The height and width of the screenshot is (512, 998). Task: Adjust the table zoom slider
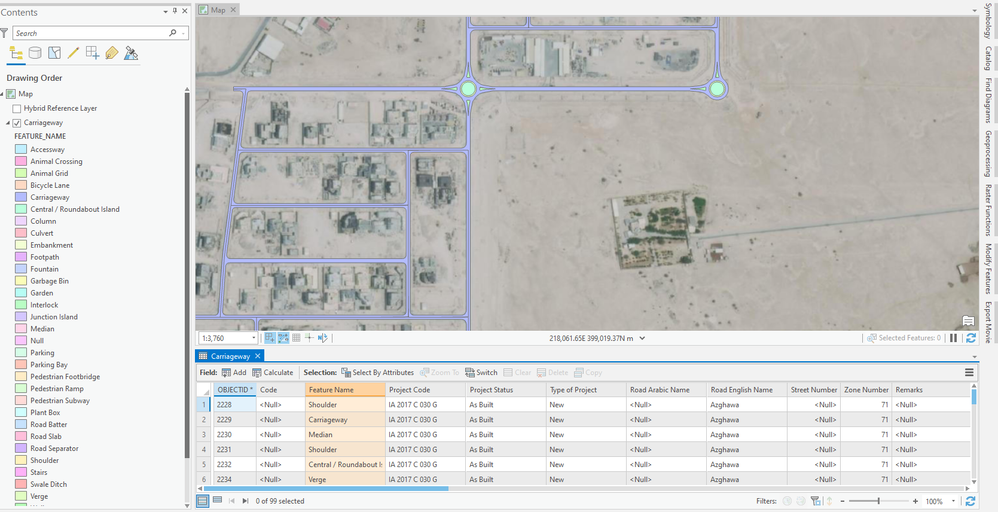coord(879,502)
